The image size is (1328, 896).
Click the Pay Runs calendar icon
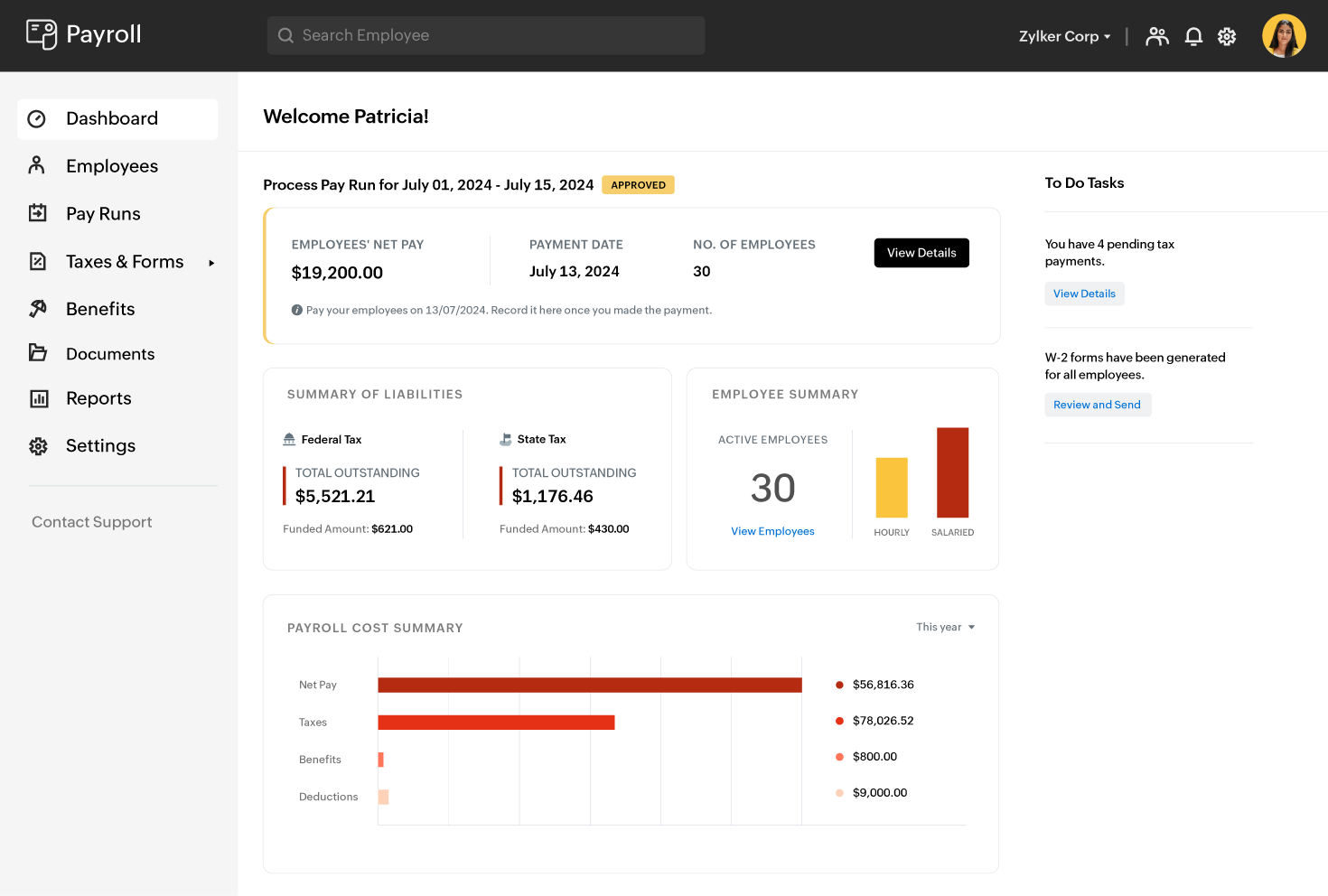coord(37,213)
